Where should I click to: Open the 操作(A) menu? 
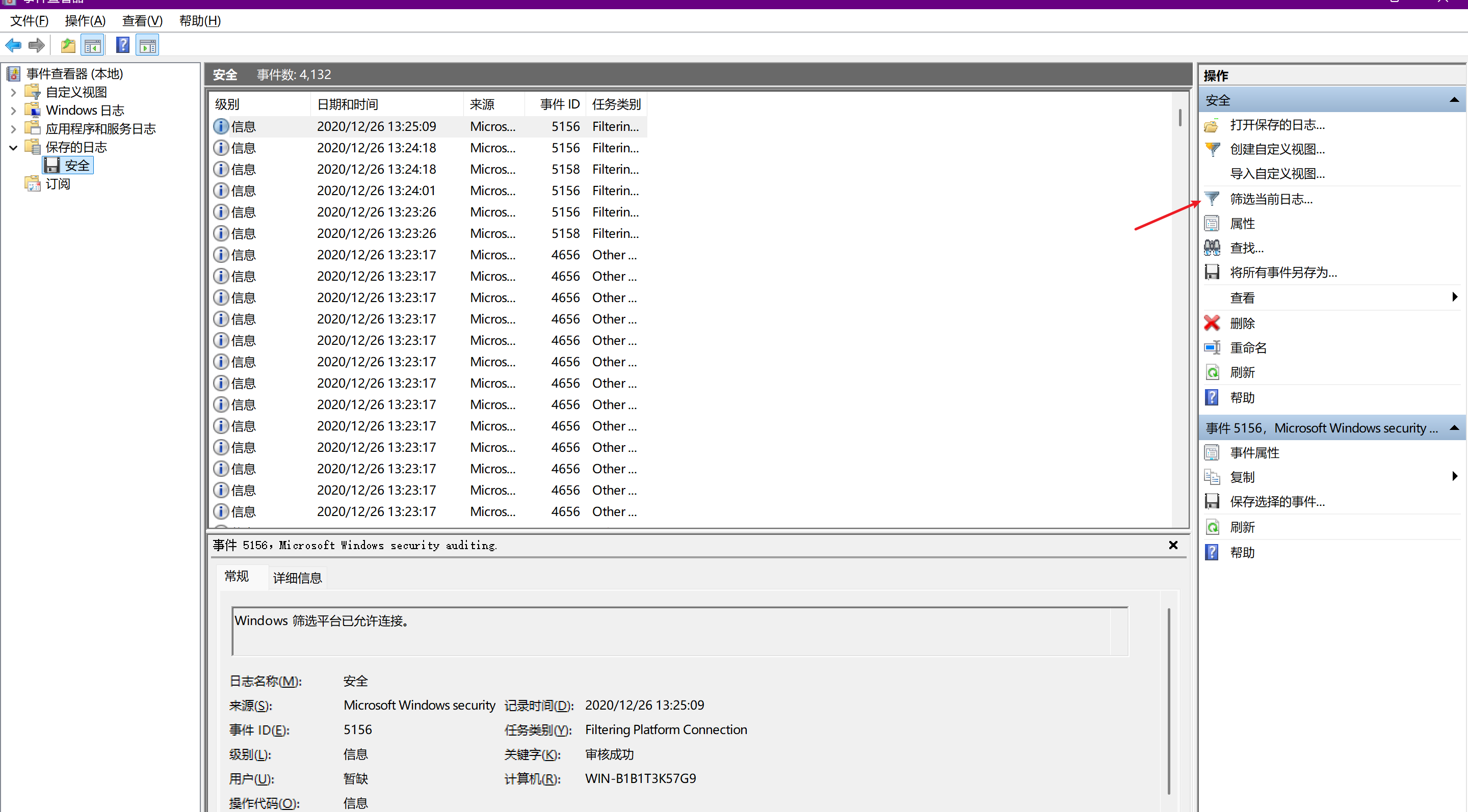[x=85, y=21]
